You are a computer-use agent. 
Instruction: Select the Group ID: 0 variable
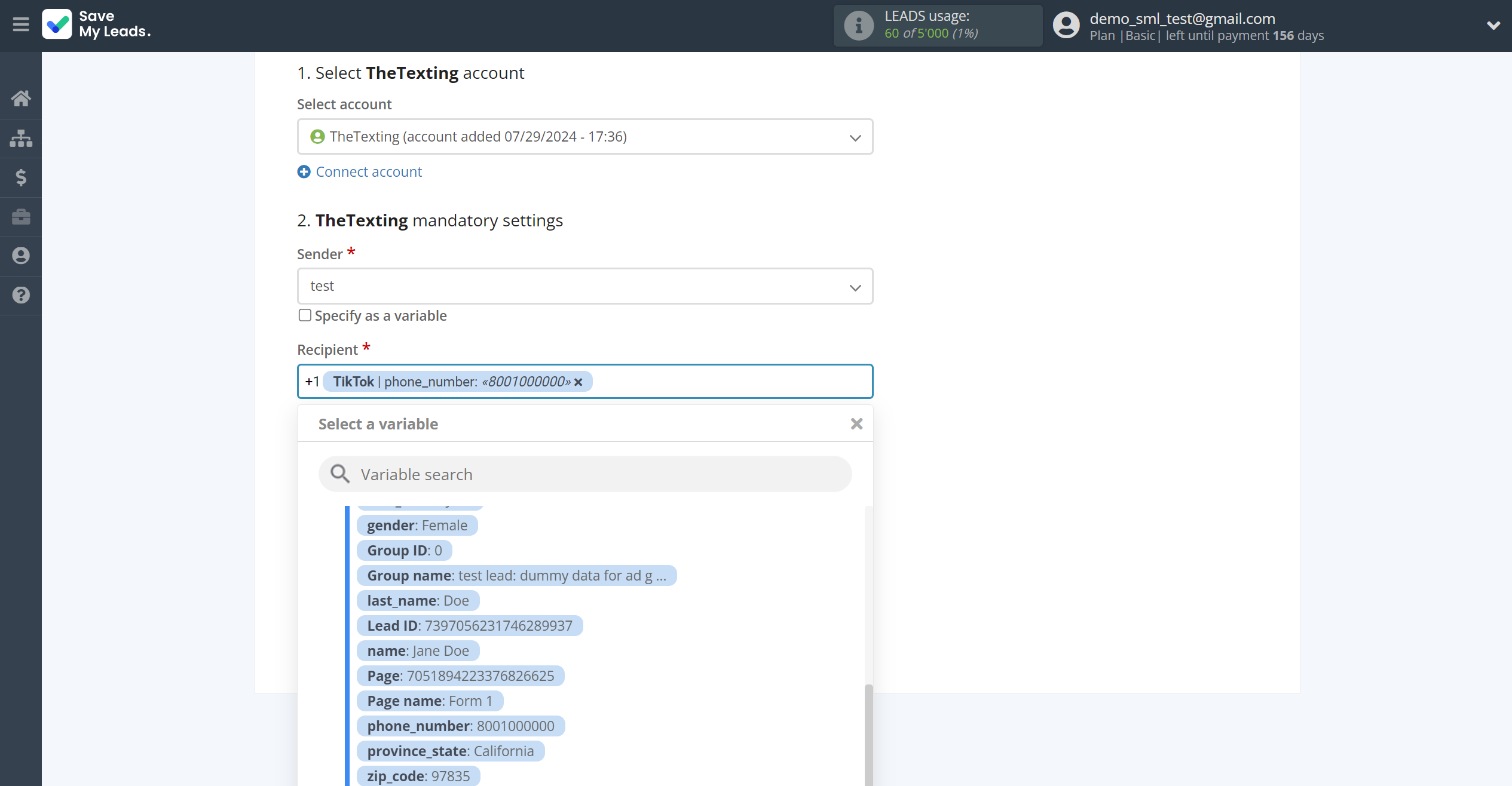pos(405,551)
